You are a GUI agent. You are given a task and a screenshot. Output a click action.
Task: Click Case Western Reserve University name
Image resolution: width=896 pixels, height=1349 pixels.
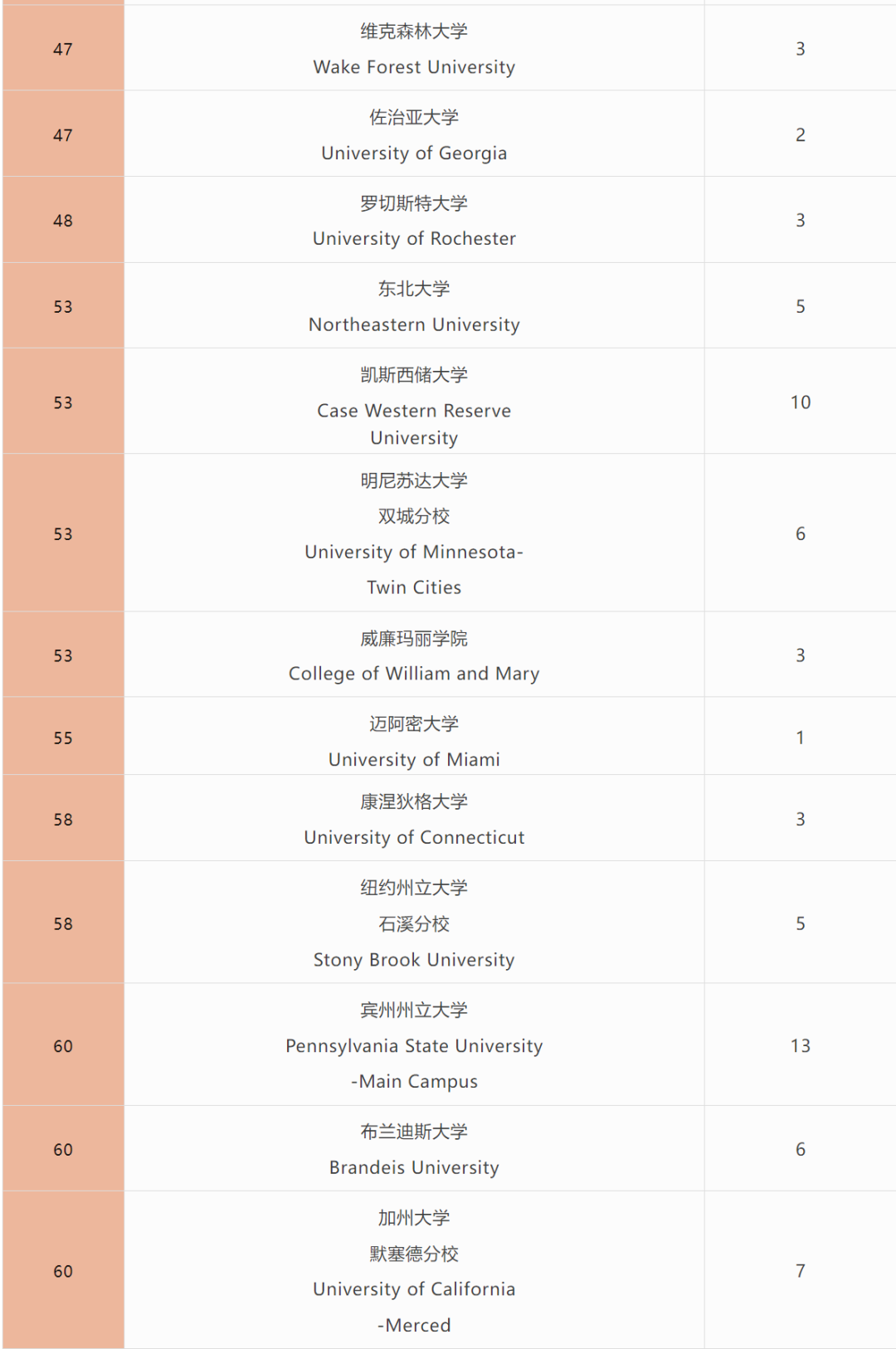point(414,424)
